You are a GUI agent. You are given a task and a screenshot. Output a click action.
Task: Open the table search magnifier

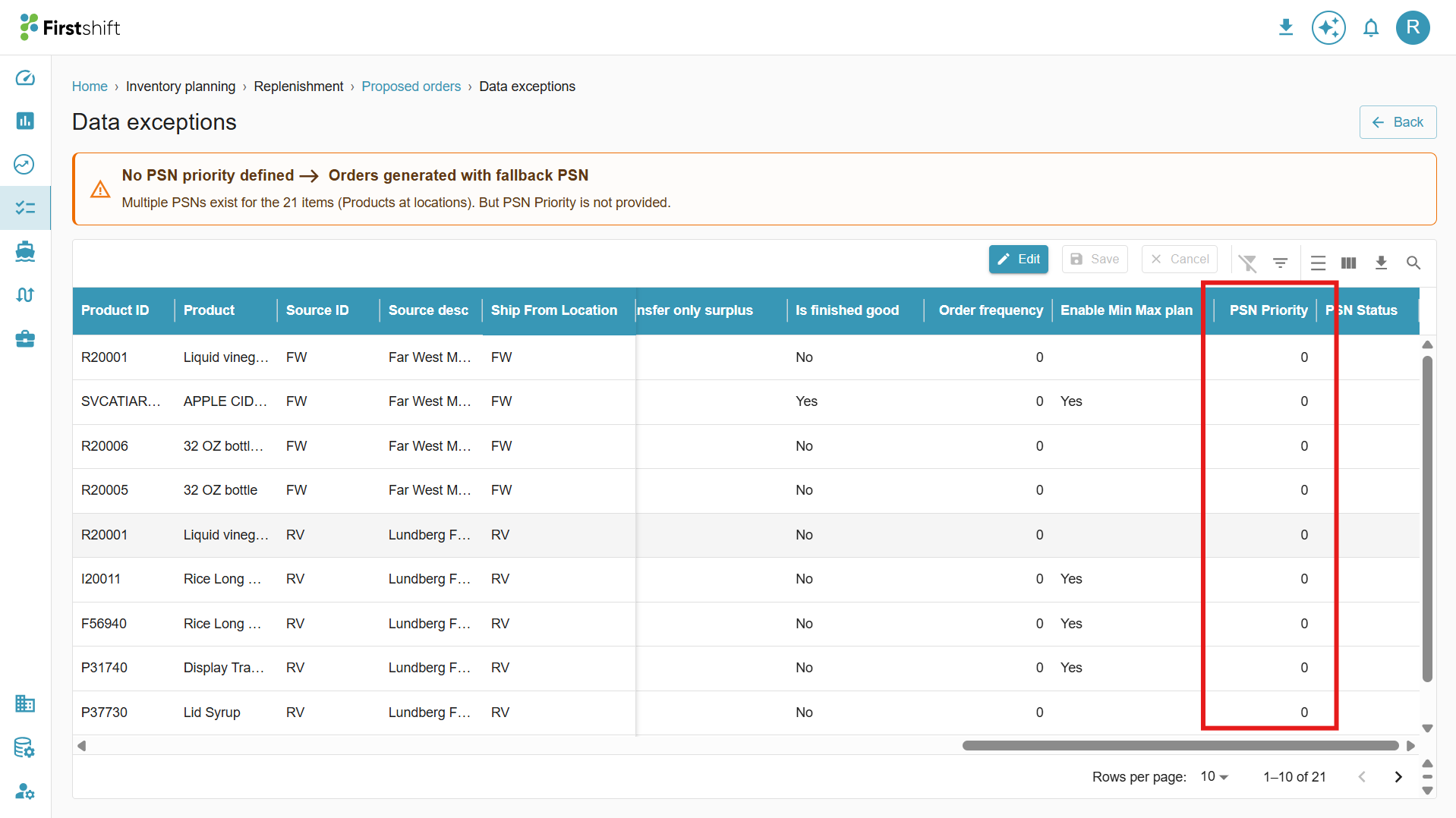pos(1413,263)
